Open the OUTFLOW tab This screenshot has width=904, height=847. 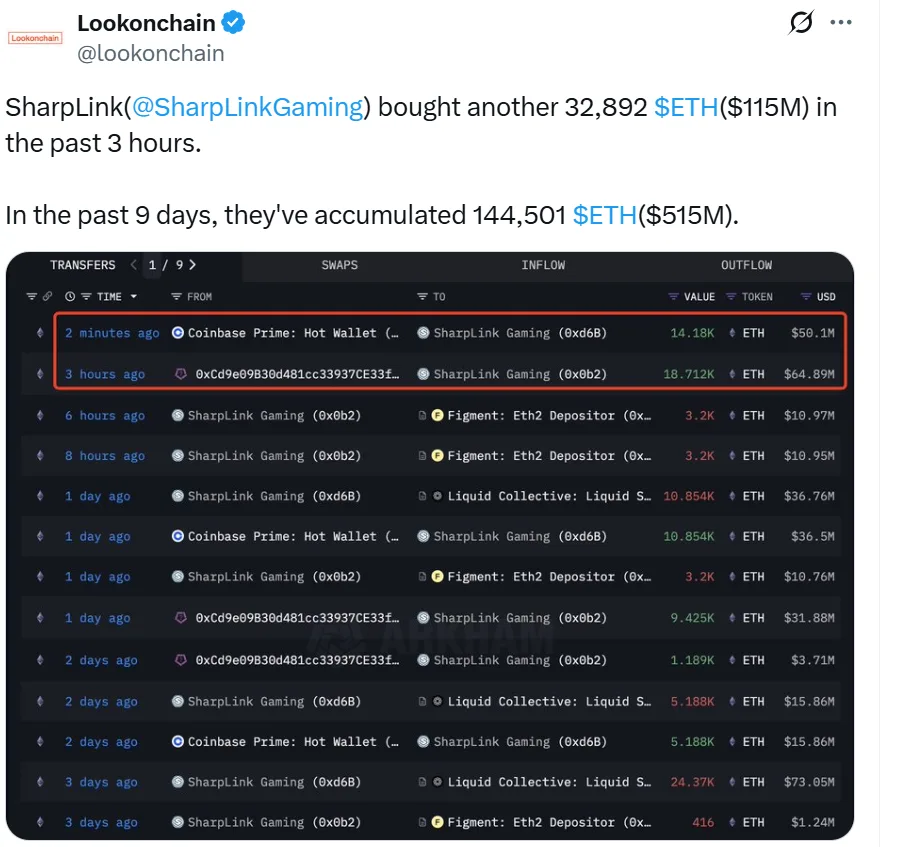746,265
